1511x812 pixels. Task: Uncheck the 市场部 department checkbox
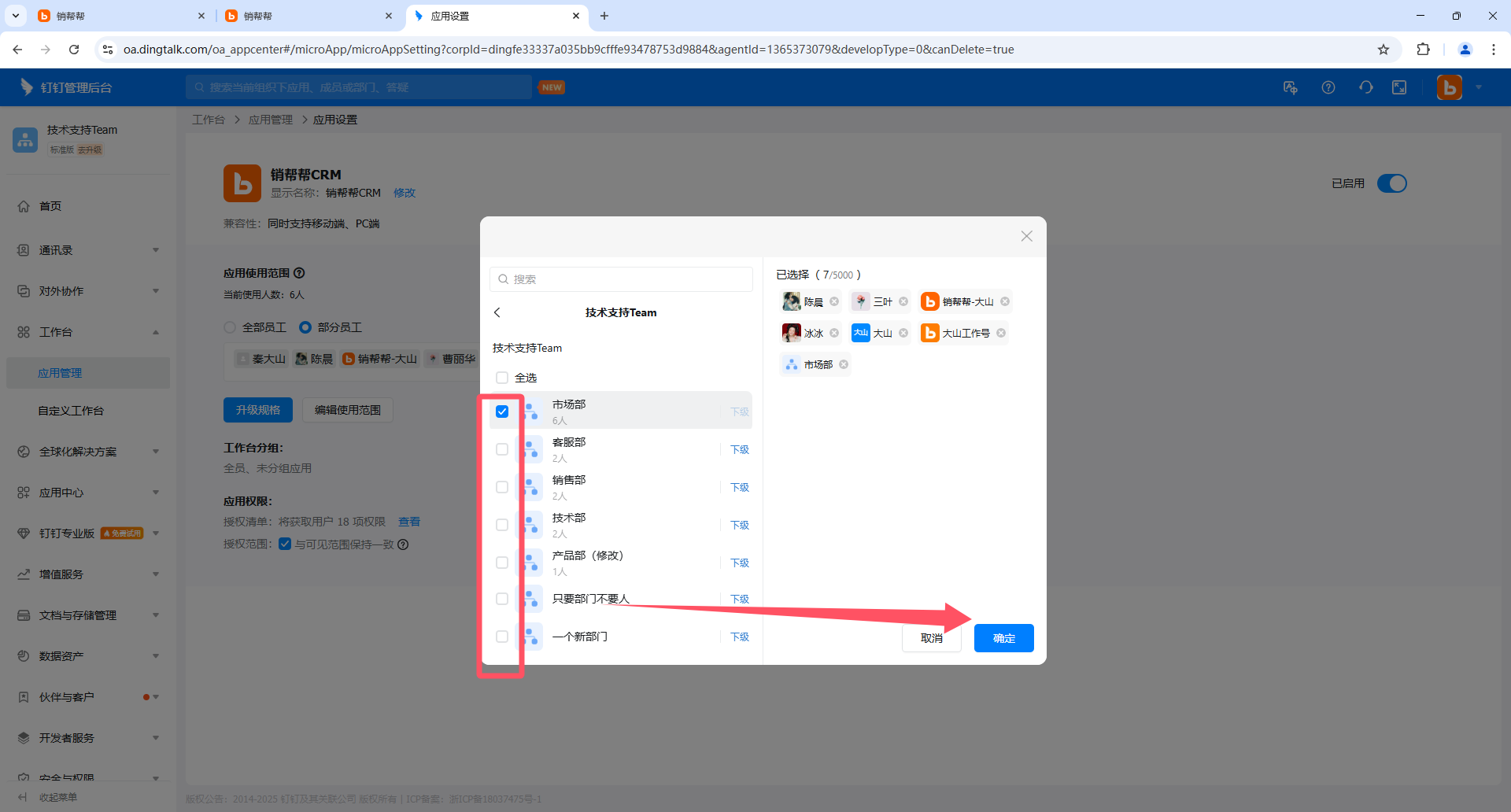click(x=502, y=412)
